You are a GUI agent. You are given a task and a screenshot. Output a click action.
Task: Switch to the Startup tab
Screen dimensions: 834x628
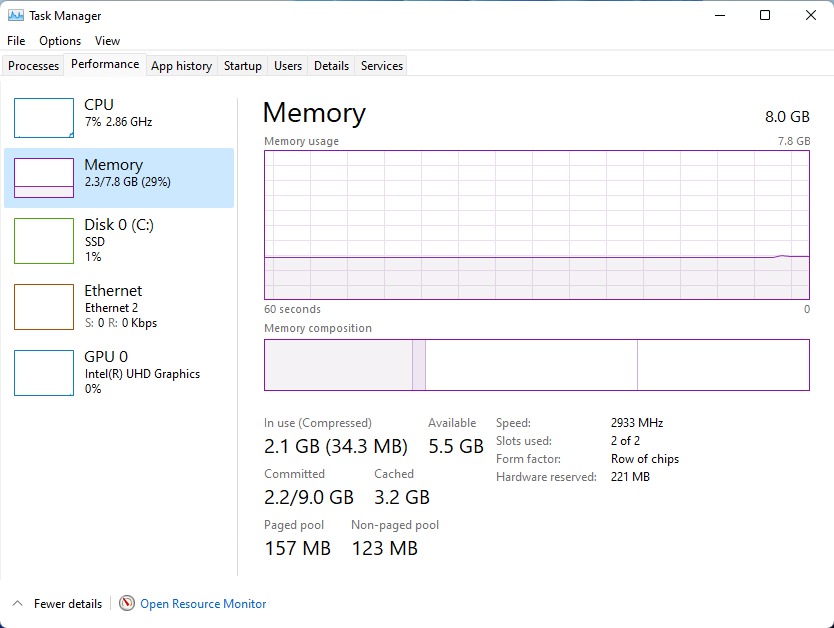[x=242, y=66]
